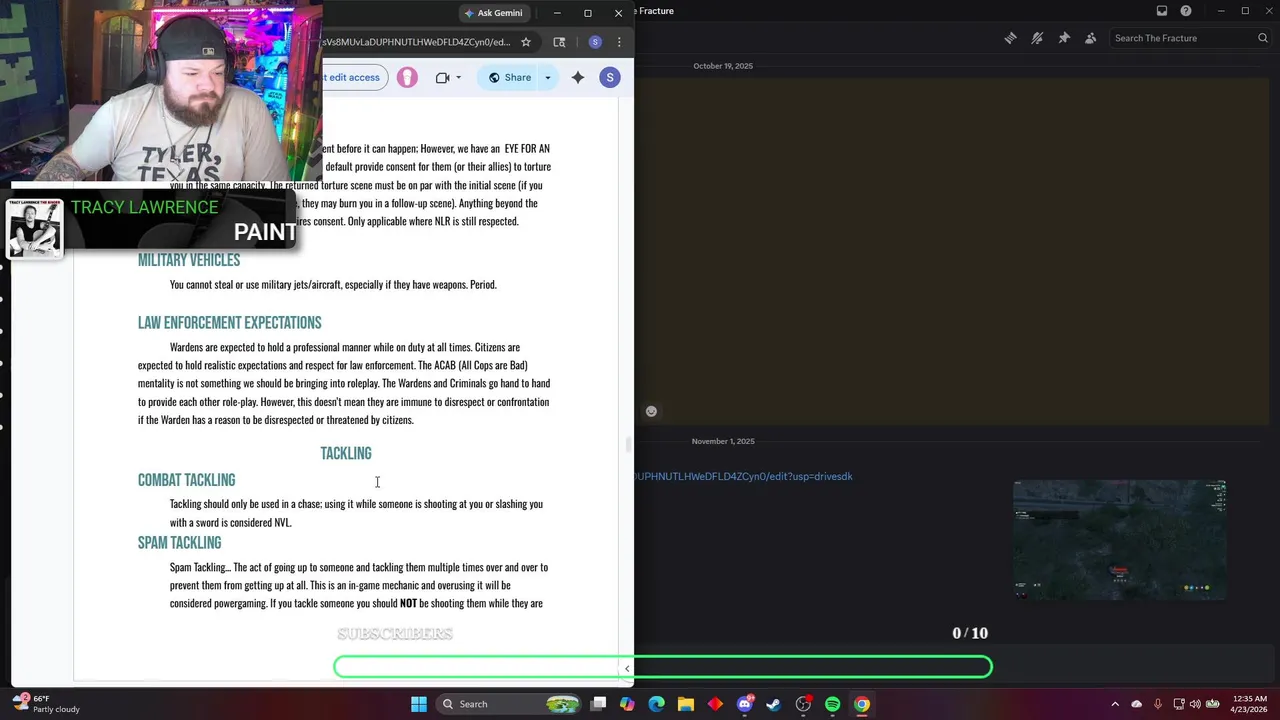1280x720 pixels.
Task: Open File Explorer from the taskbar
Action: click(x=686, y=704)
